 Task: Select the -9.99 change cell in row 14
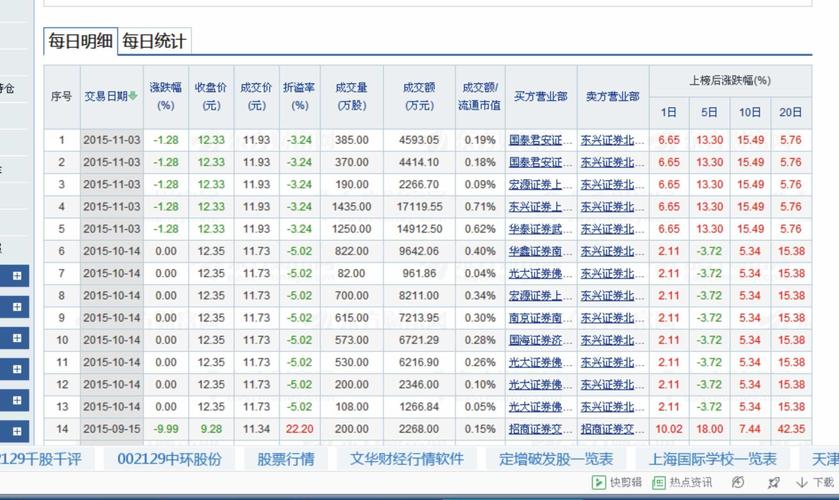(166, 429)
